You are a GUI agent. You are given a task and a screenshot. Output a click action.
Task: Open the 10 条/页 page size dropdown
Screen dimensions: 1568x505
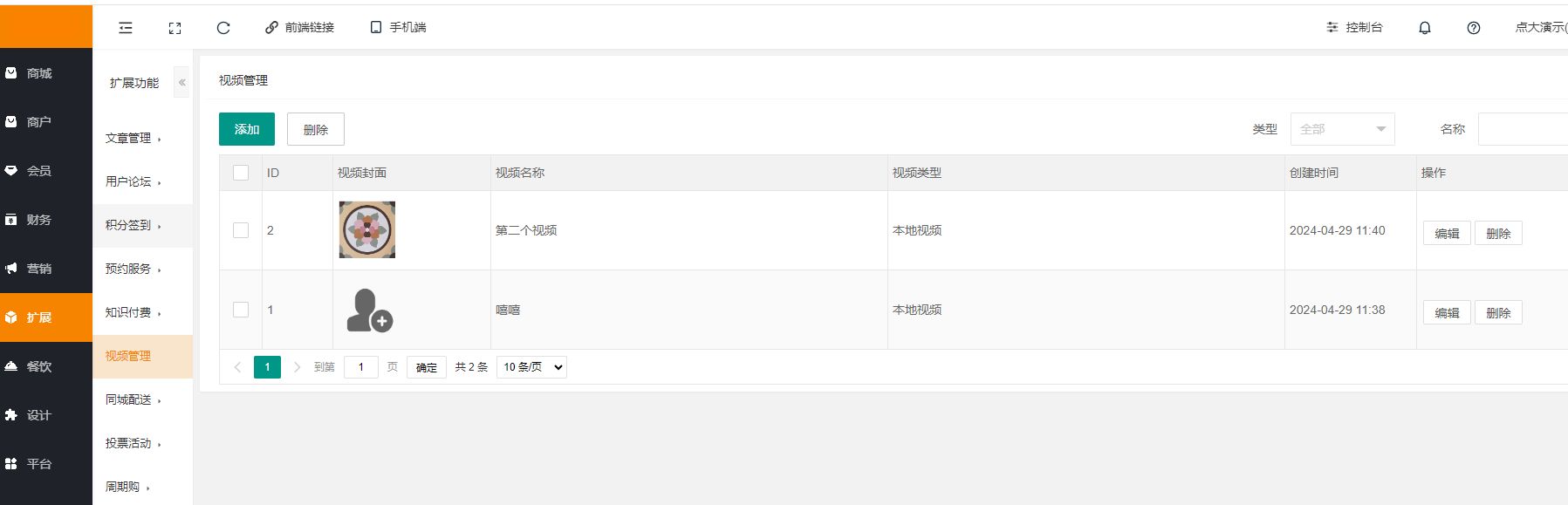[x=531, y=367]
